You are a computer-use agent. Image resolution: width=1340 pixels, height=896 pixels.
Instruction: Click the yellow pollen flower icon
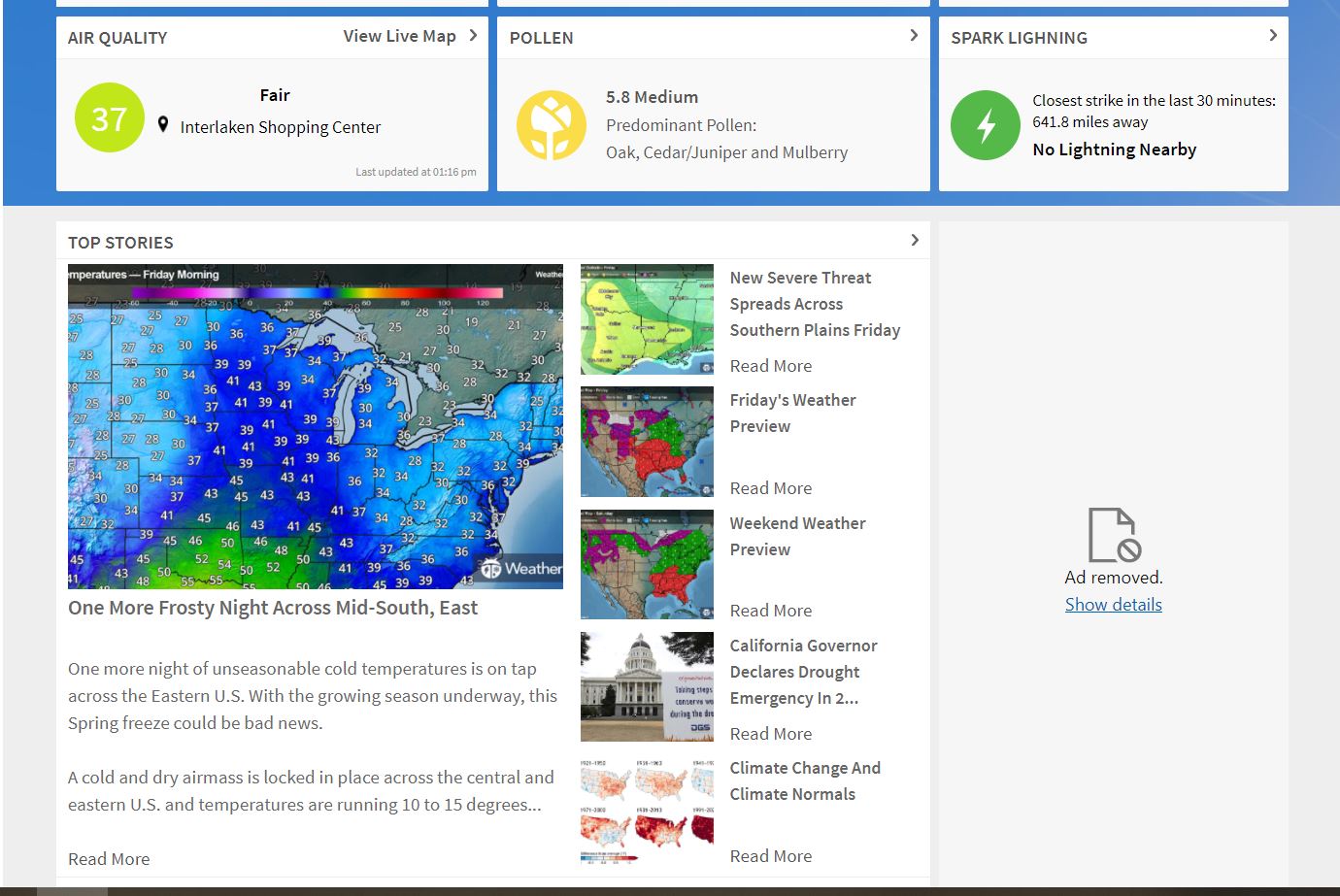tap(551, 125)
